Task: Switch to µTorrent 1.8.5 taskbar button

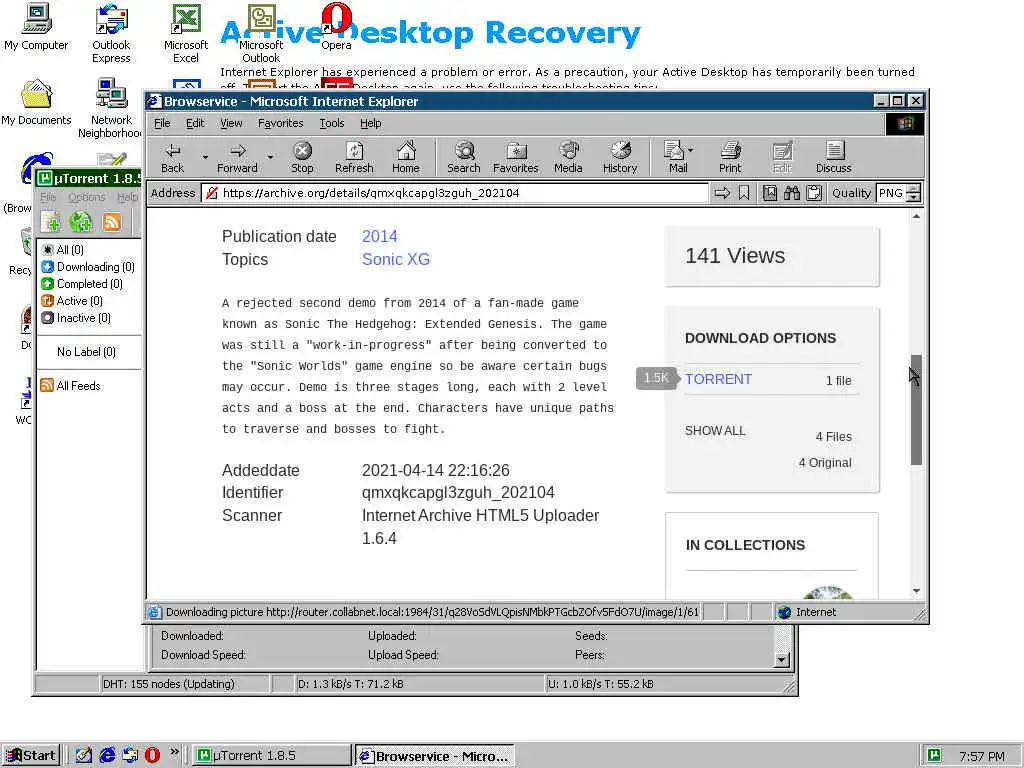Action: pyautogui.click(x=272, y=756)
